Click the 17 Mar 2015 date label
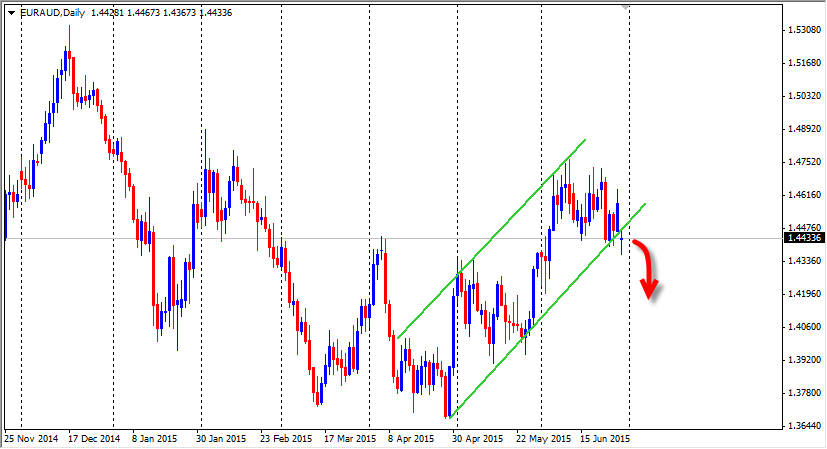The image size is (827, 449). (x=350, y=438)
